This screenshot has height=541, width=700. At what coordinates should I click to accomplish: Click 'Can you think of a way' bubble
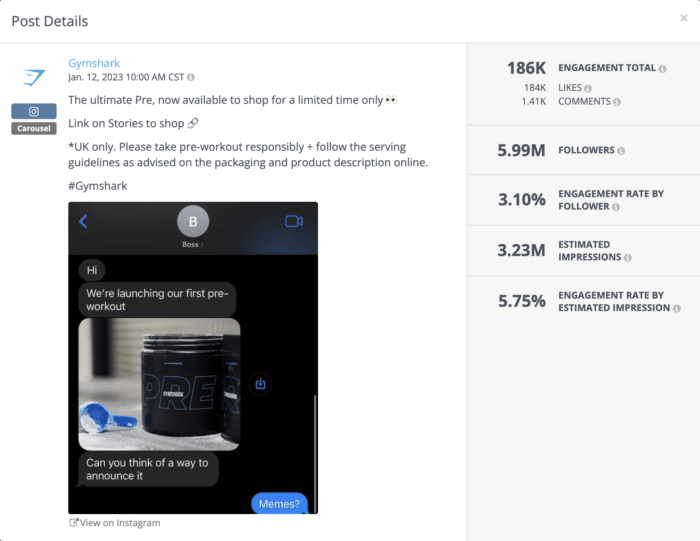(149, 469)
